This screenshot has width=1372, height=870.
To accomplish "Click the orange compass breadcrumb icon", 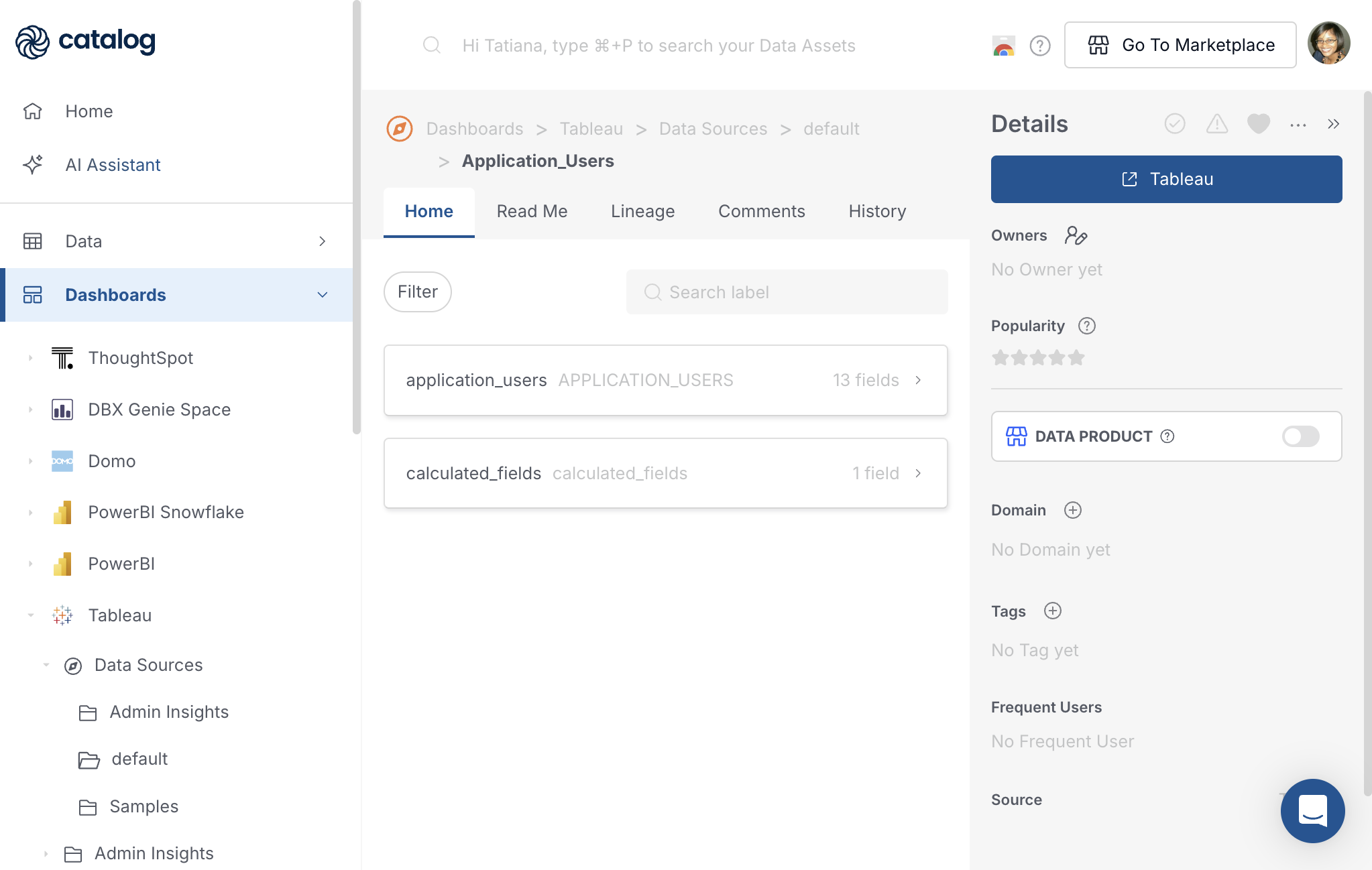I will point(400,129).
